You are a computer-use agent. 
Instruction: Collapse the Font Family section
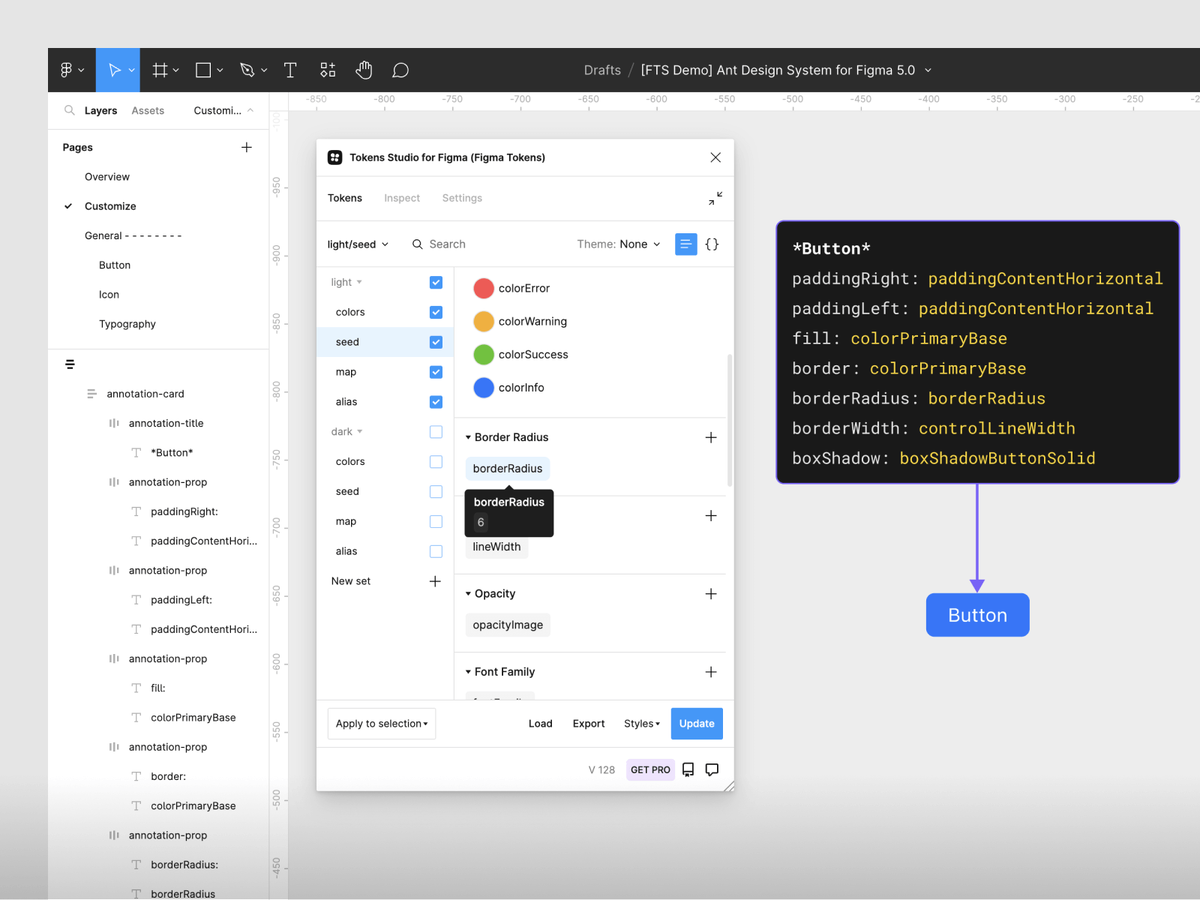pos(468,672)
